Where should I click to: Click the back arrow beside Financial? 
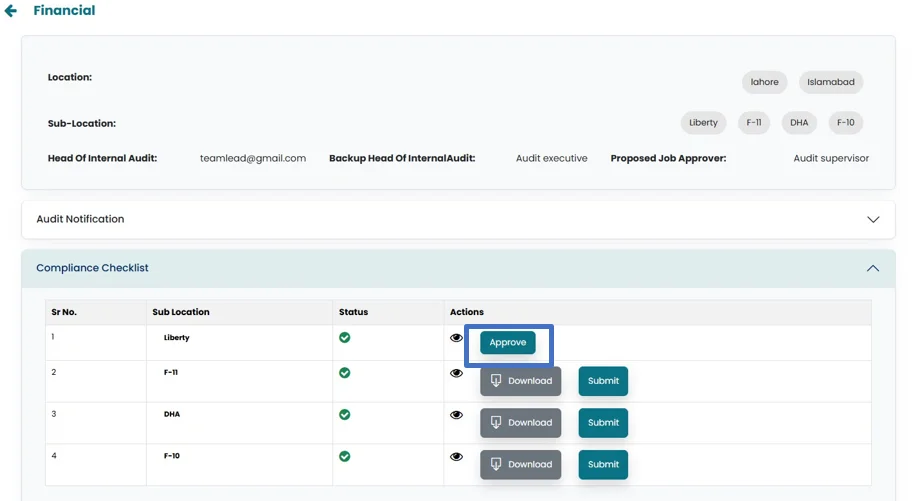point(11,11)
